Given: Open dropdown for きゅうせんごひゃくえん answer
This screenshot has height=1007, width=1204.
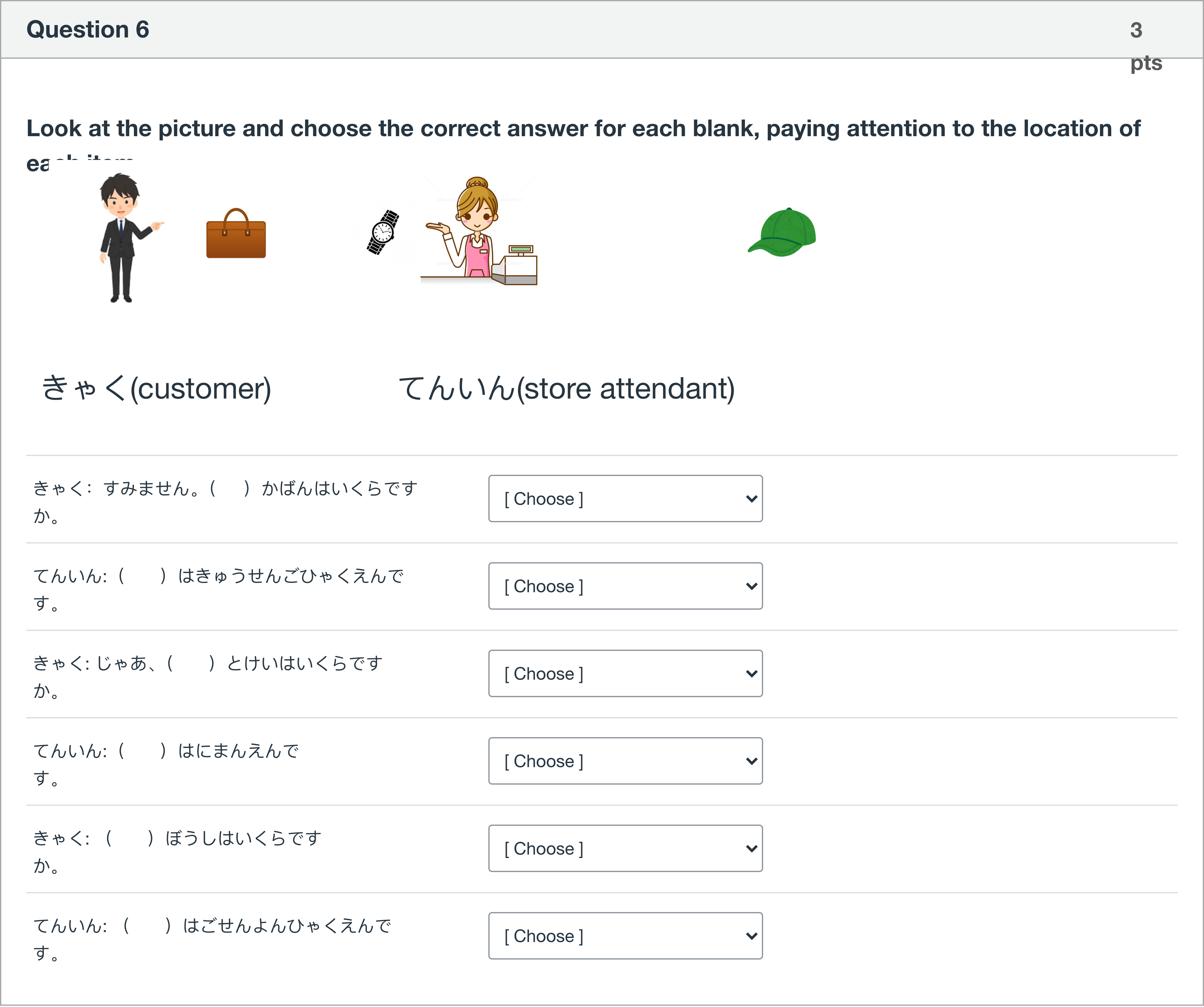Looking at the screenshot, I should point(624,586).
